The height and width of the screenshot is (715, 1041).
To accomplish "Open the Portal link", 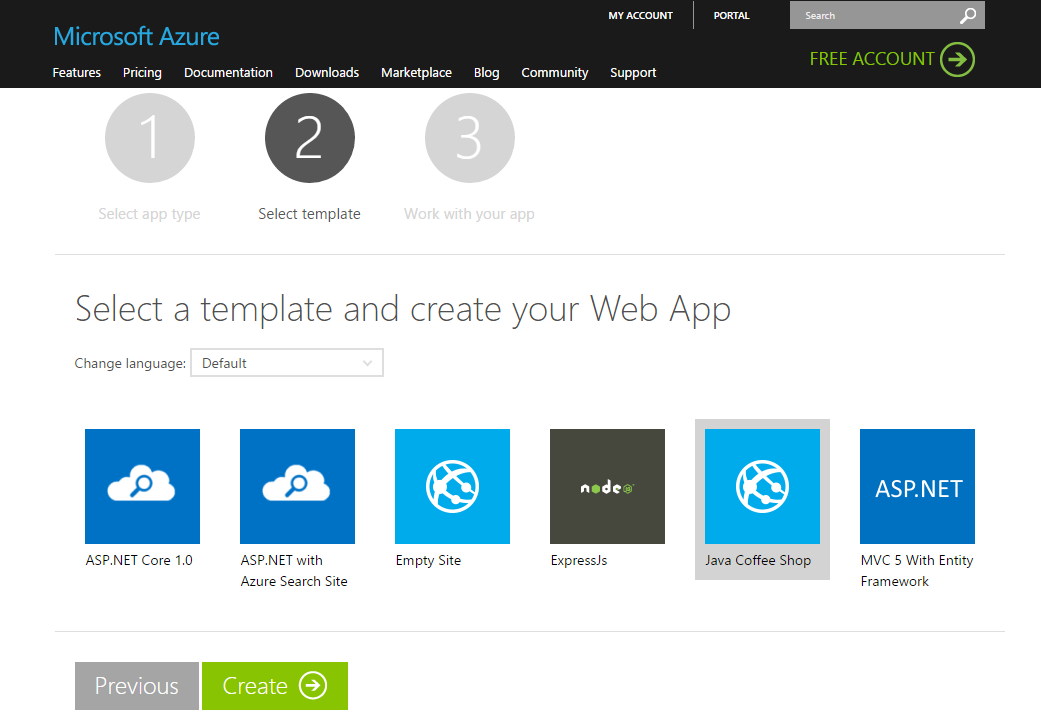I will coord(732,15).
